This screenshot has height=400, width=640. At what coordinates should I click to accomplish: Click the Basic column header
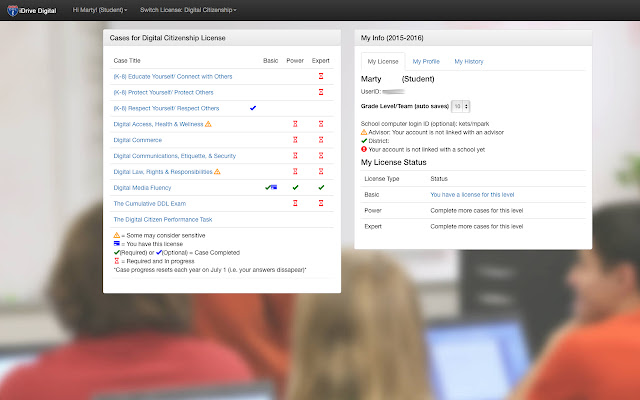271,60
